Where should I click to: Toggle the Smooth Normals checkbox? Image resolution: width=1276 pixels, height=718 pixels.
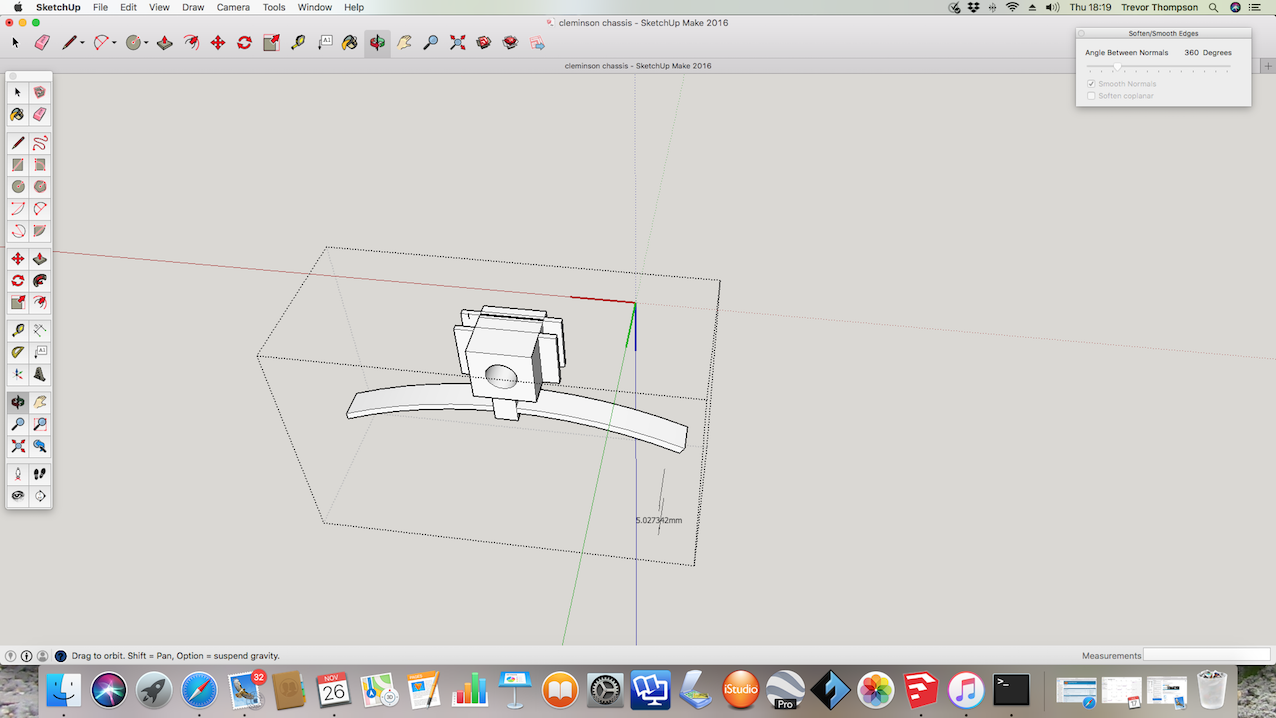click(x=1091, y=84)
